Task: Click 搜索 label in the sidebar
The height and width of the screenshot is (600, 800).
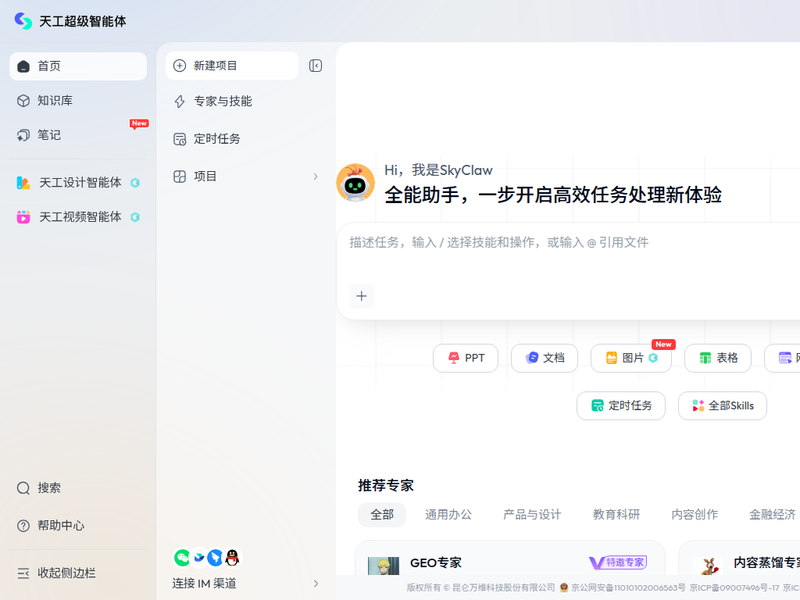Action: [x=49, y=488]
